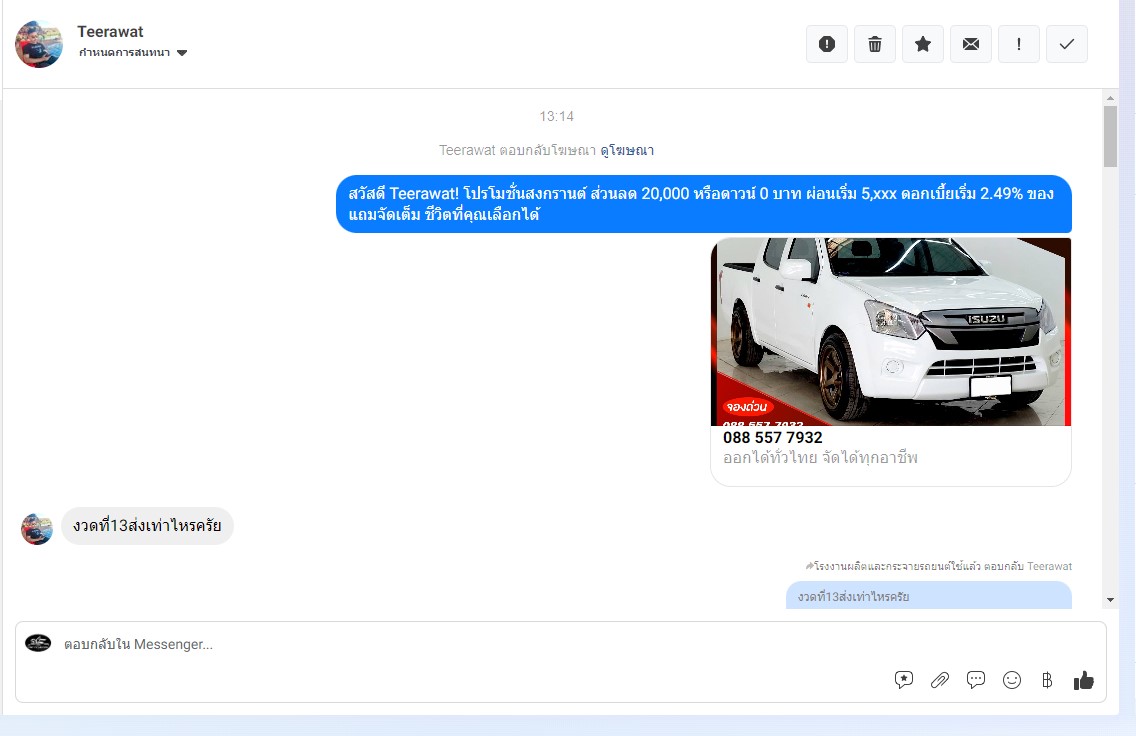Open Teerawat's profile picture in the header
The width and height of the screenshot is (1136, 736).
[39, 44]
